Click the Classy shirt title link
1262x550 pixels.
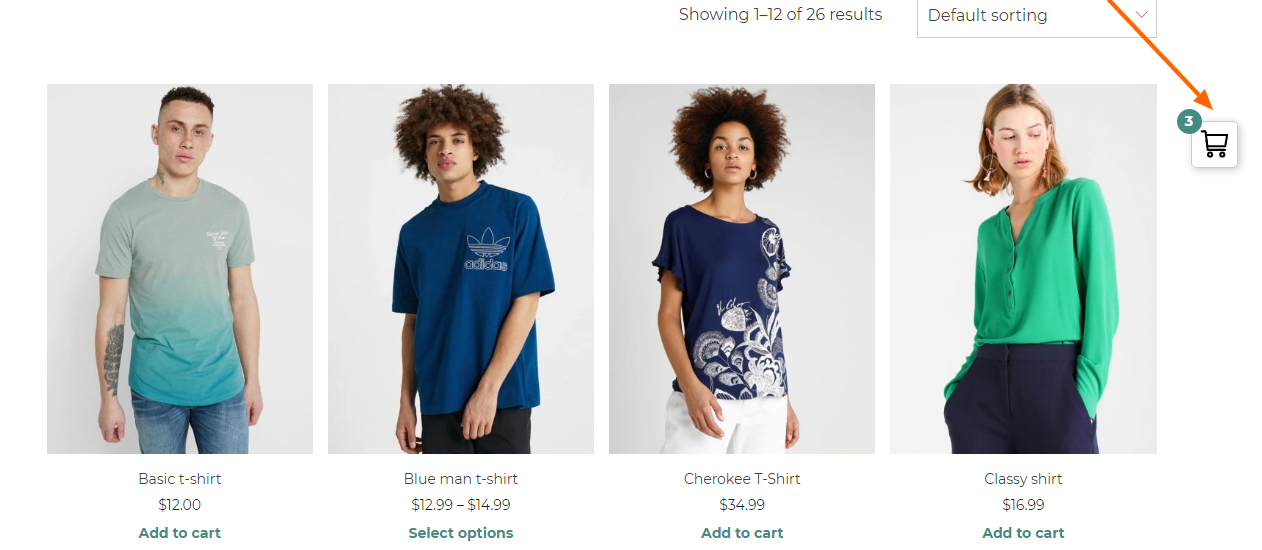point(1023,479)
